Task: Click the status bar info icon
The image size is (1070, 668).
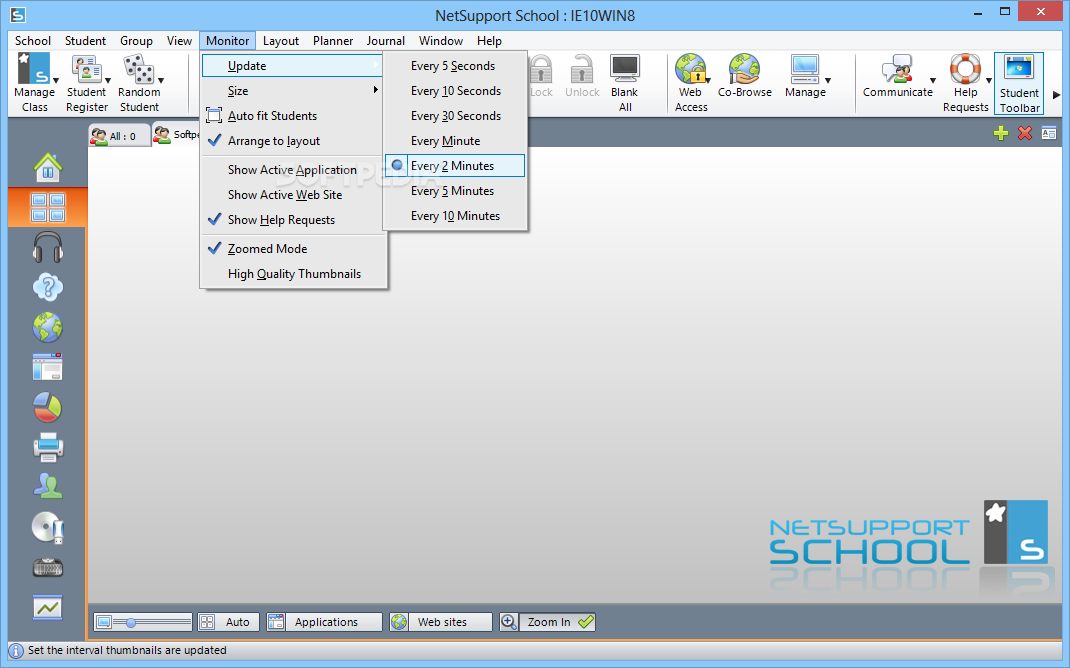Action: (x=16, y=650)
